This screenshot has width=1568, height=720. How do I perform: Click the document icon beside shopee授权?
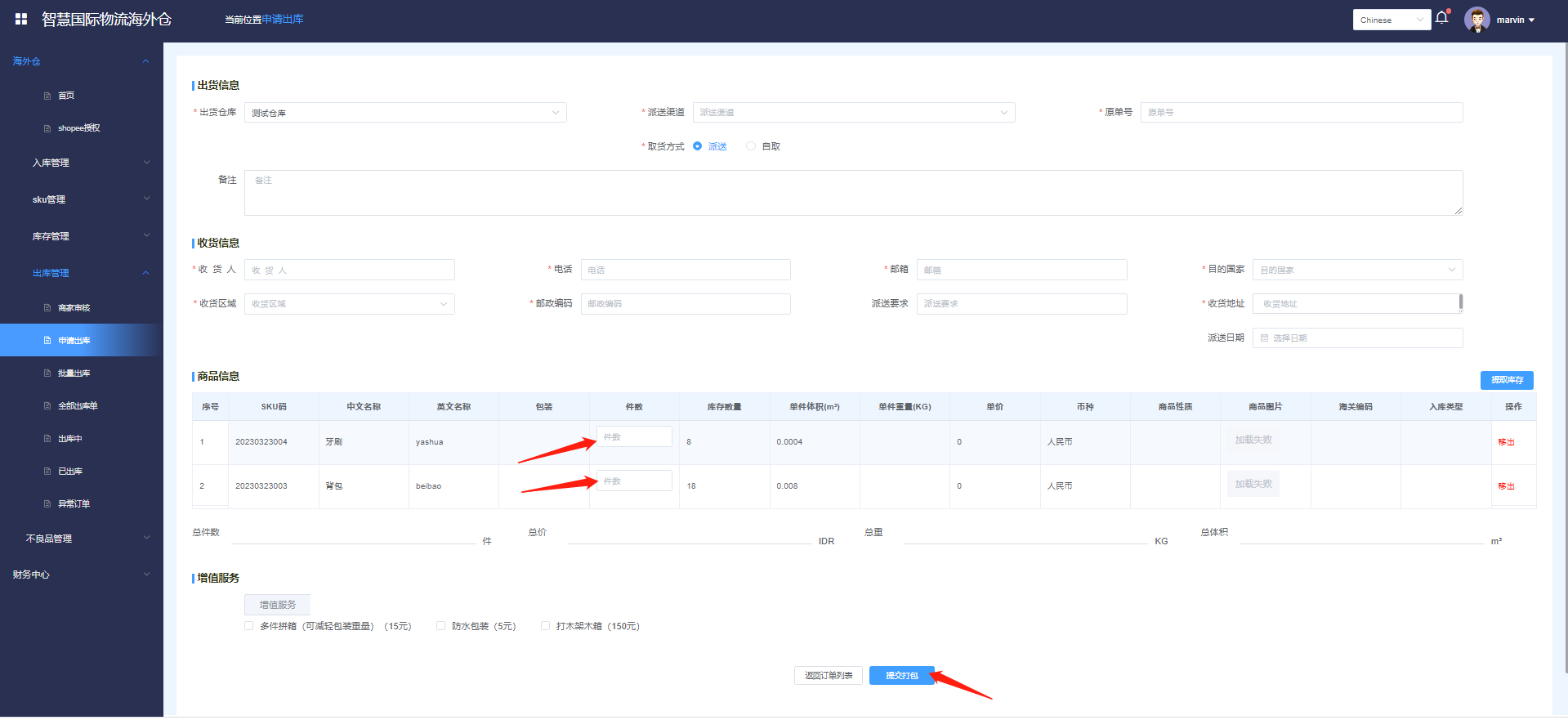pos(47,128)
